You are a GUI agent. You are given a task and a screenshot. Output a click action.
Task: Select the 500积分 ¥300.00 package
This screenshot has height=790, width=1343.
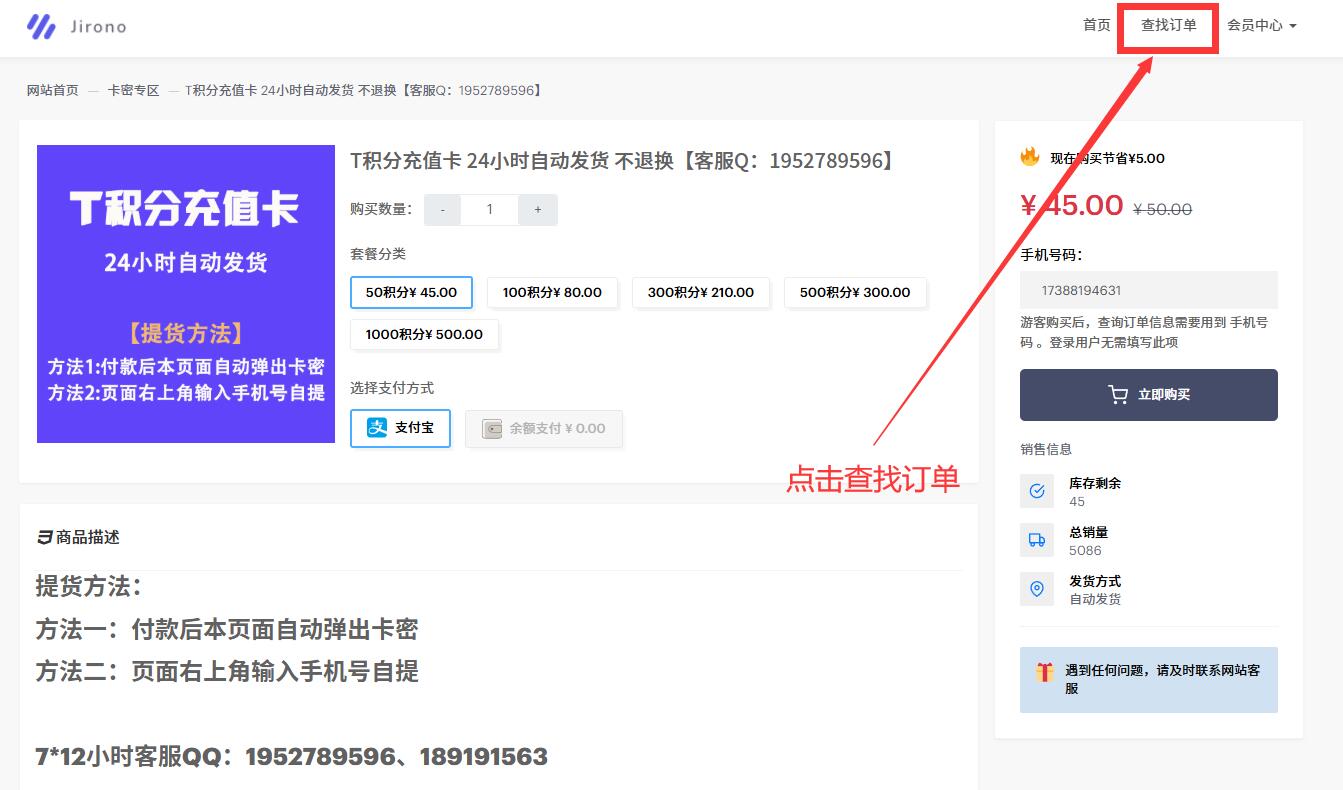point(855,293)
